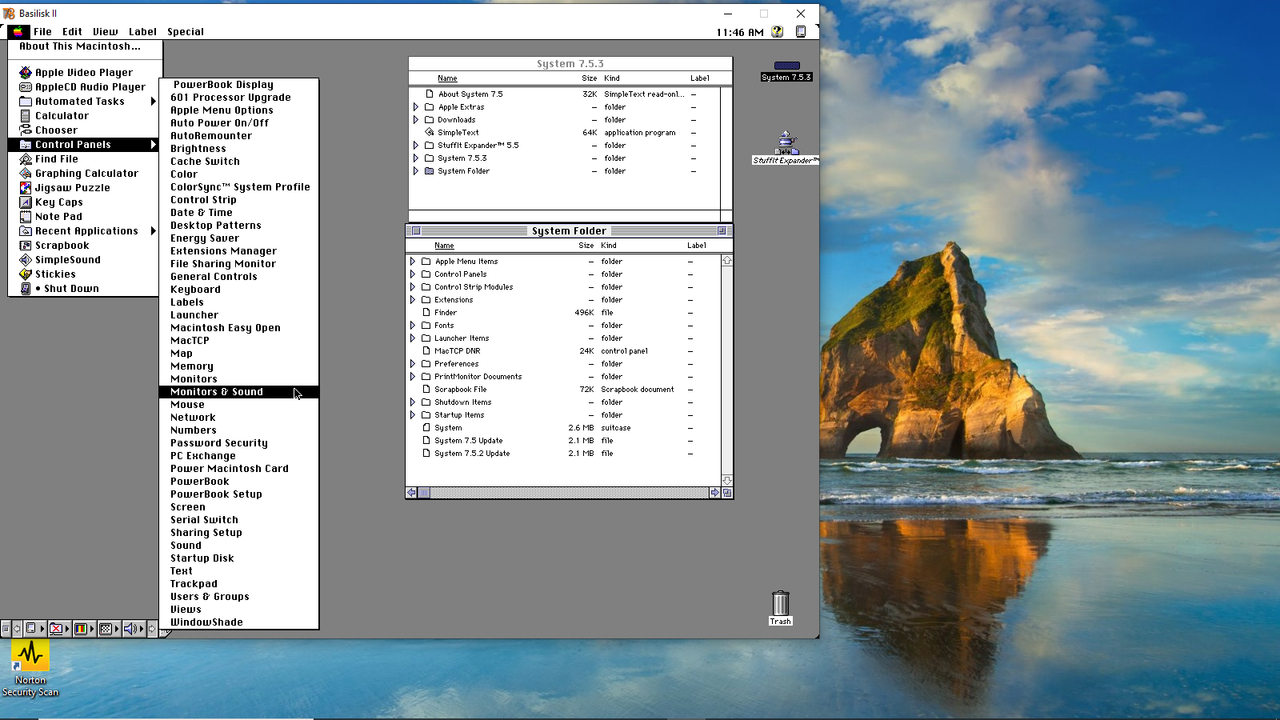Start the Jigsaw Puzzle
This screenshot has width=1280, height=720.
tap(84, 187)
